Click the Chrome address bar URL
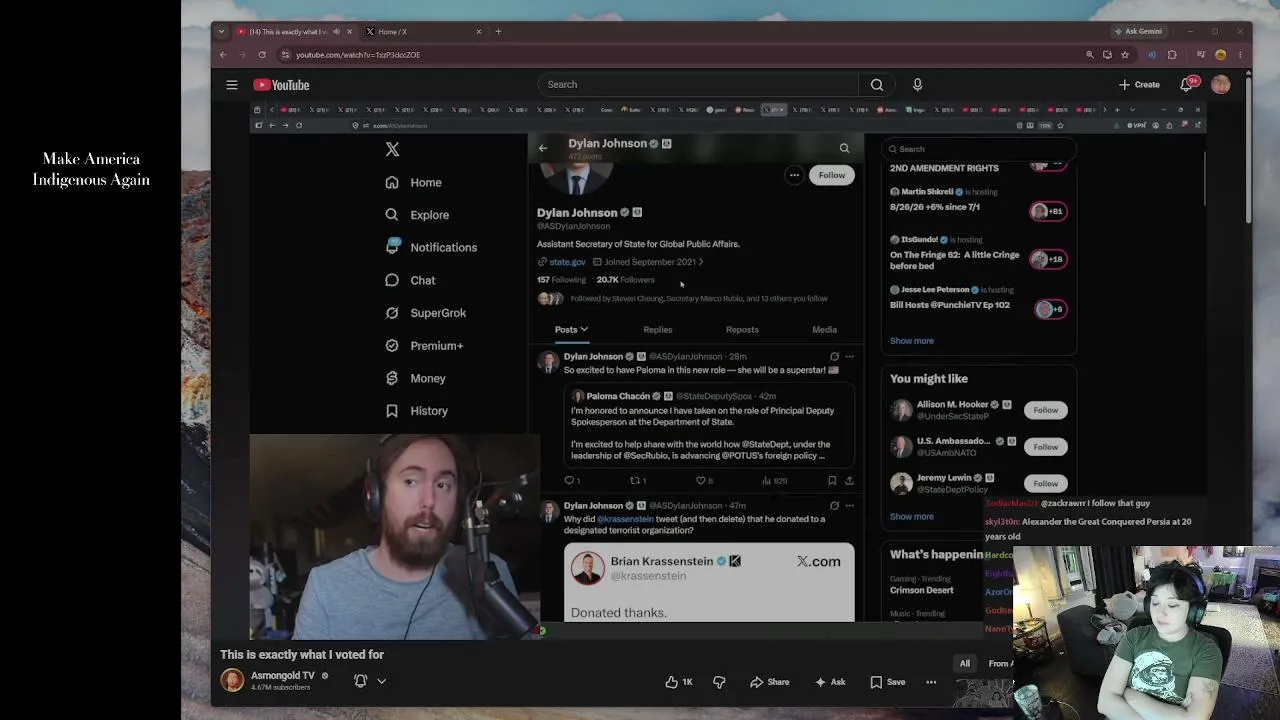Screen dimensions: 1280x720 [x=358, y=55]
